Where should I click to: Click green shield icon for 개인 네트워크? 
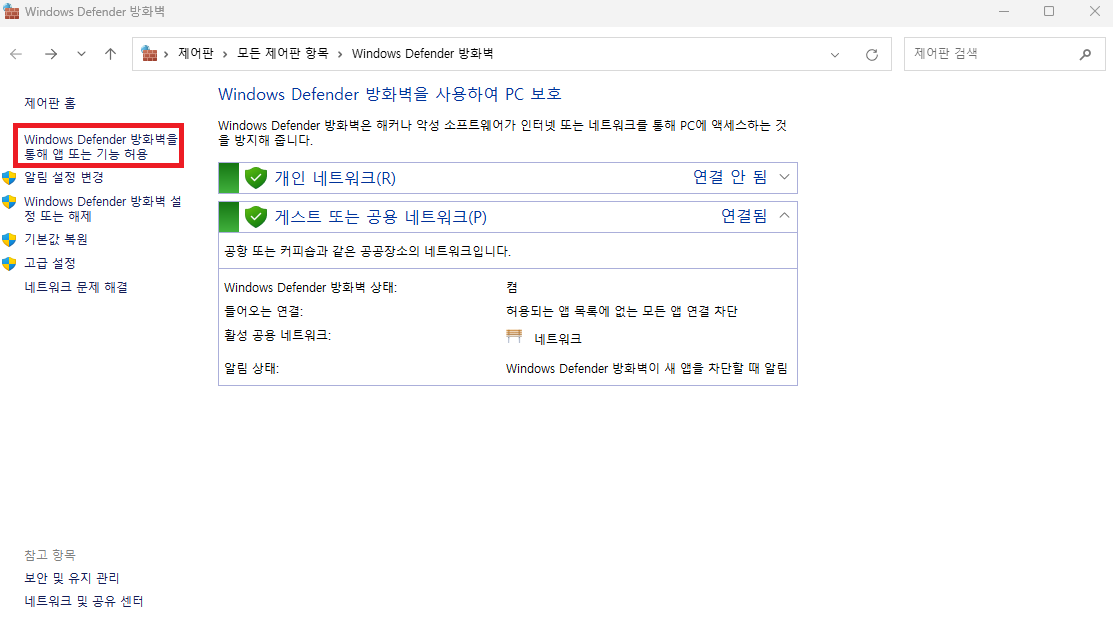[x=256, y=178]
